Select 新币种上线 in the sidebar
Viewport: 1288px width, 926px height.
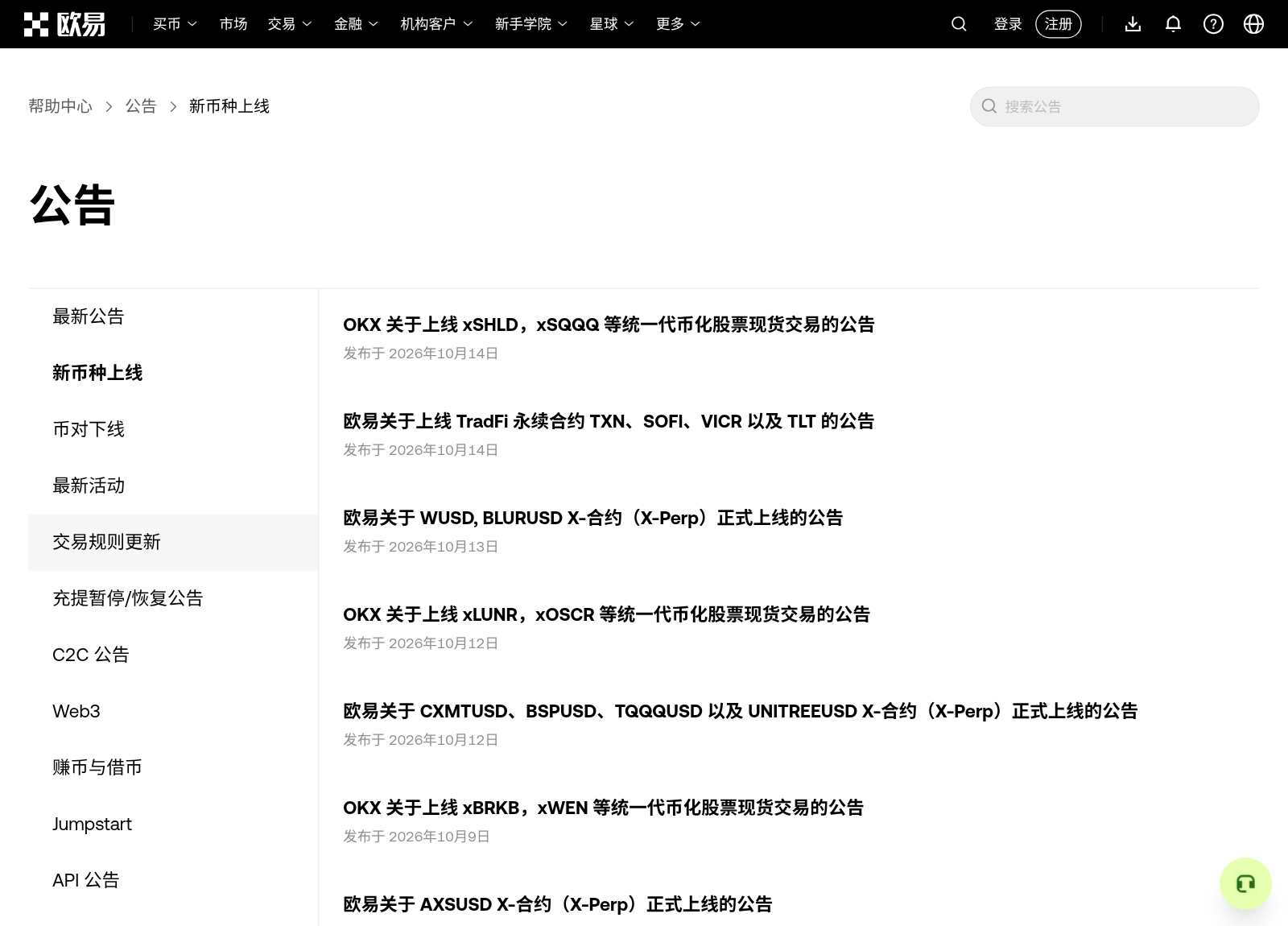point(173,373)
